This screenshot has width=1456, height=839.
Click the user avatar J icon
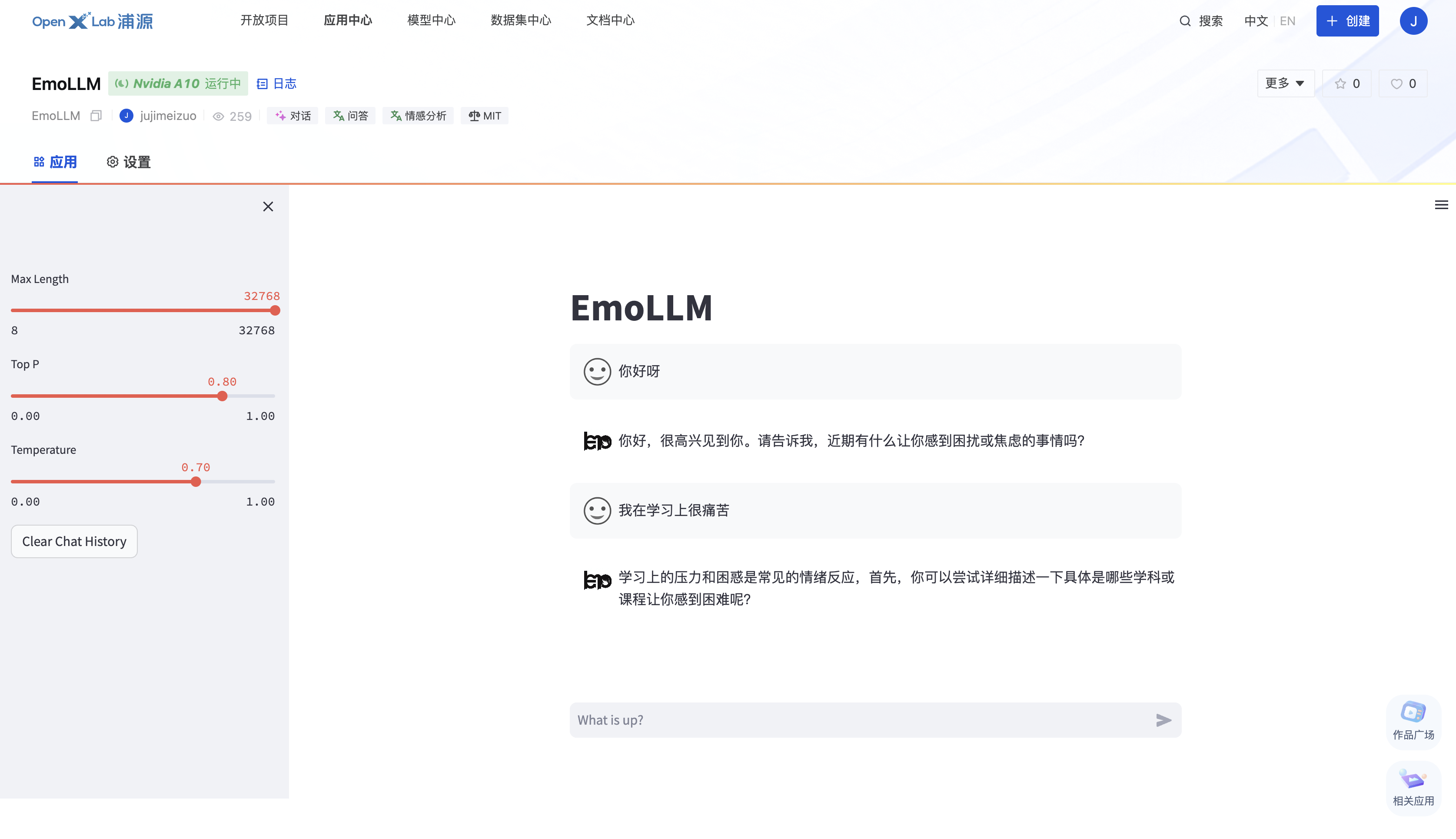pos(1413,21)
